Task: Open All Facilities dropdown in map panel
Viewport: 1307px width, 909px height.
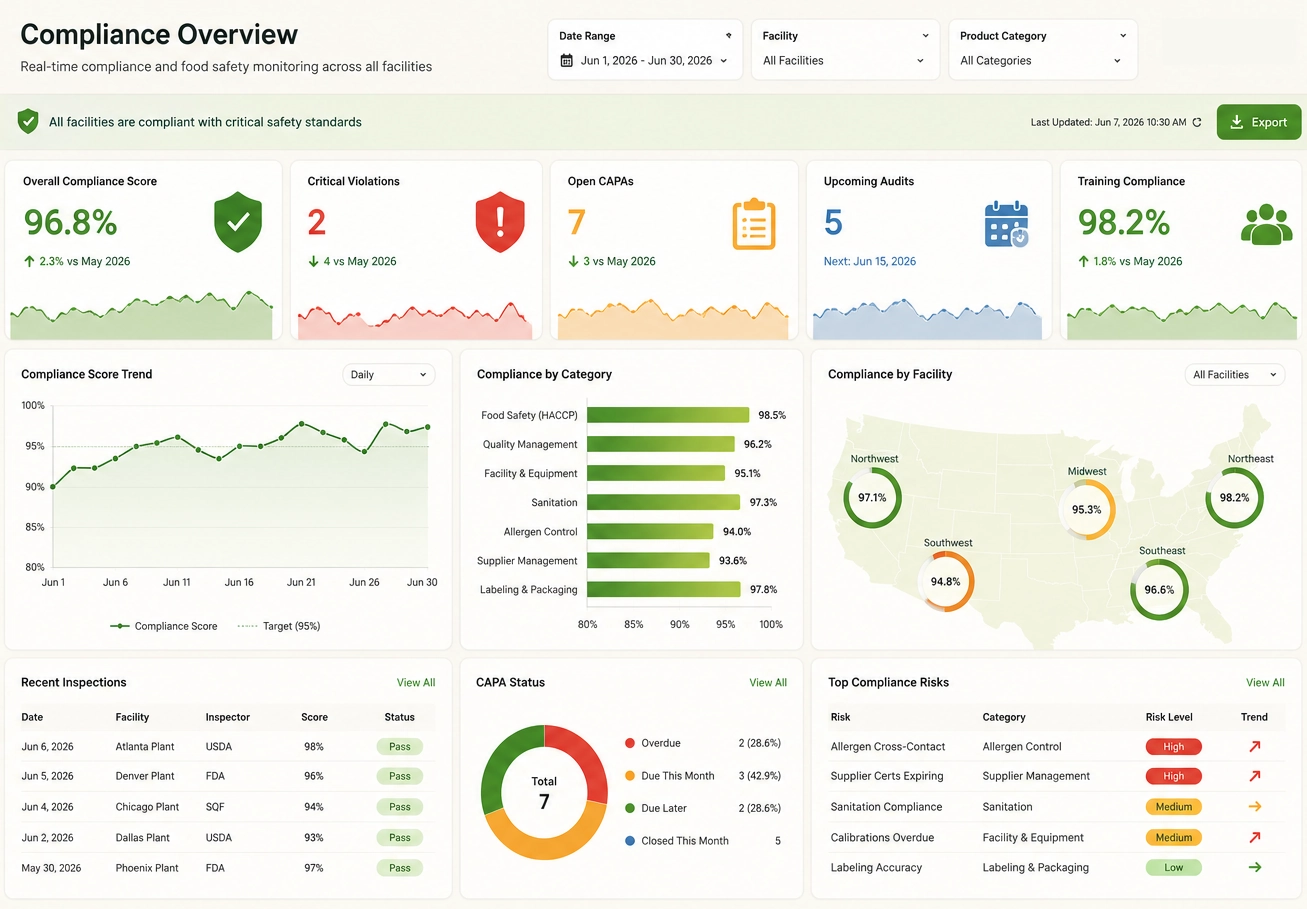Action: click(1235, 375)
